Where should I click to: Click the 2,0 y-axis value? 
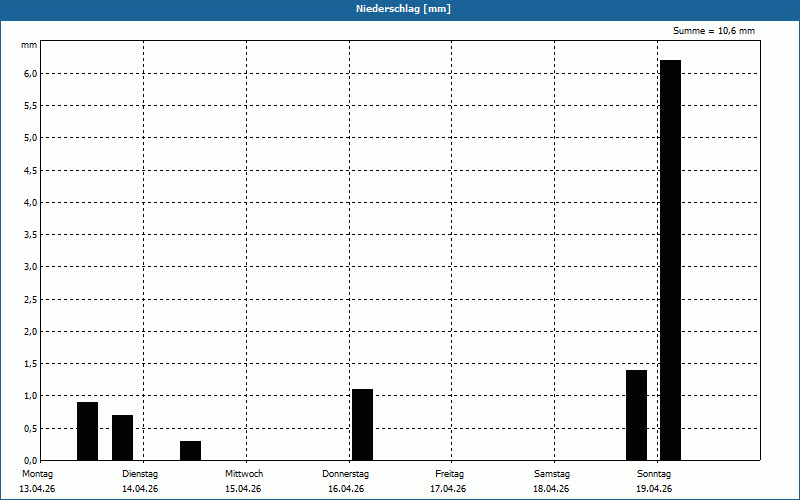(x=31, y=332)
